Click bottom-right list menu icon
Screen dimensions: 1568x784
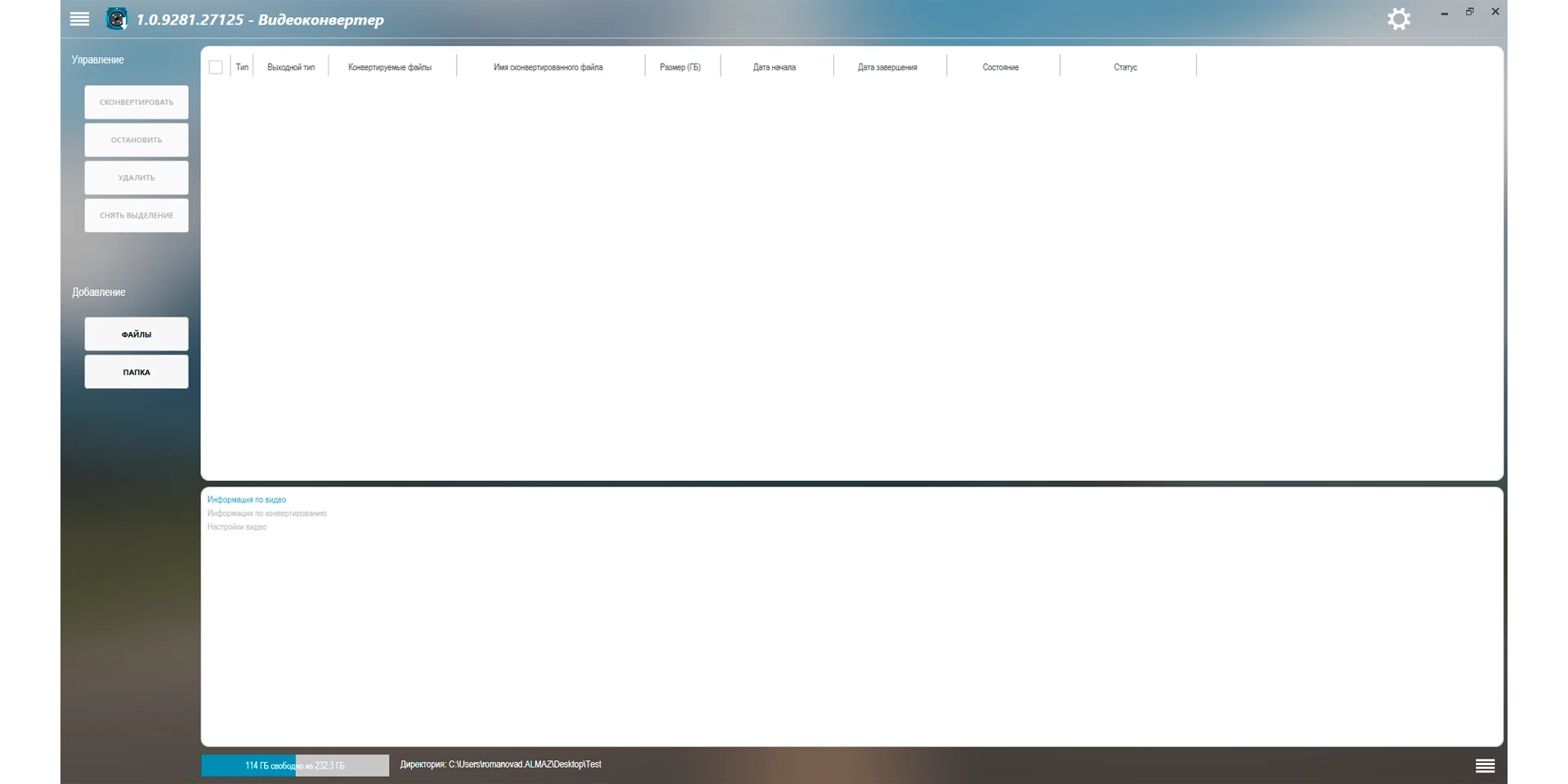[x=1485, y=765]
